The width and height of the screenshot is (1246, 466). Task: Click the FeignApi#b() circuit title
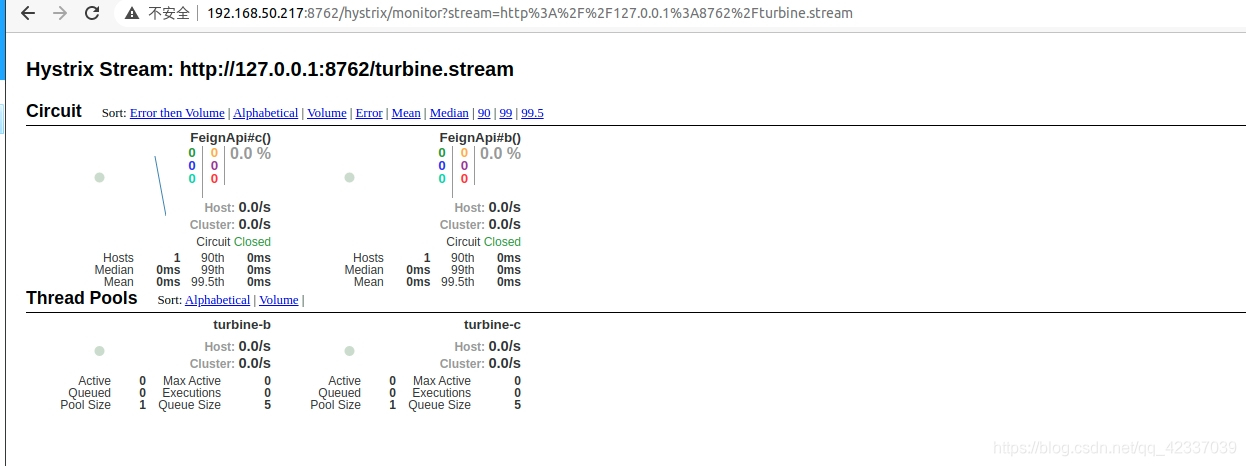480,138
